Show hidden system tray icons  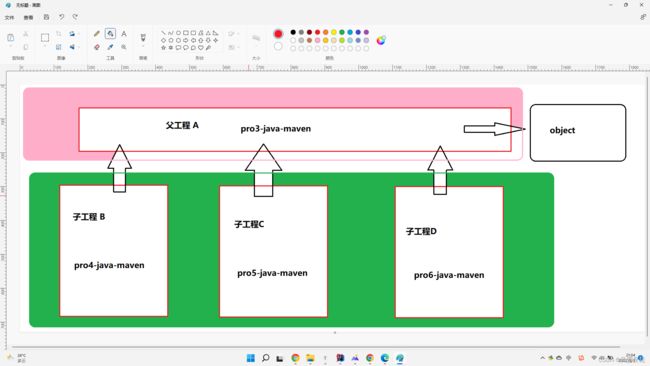pyautogui.click(x=542, y=358)
